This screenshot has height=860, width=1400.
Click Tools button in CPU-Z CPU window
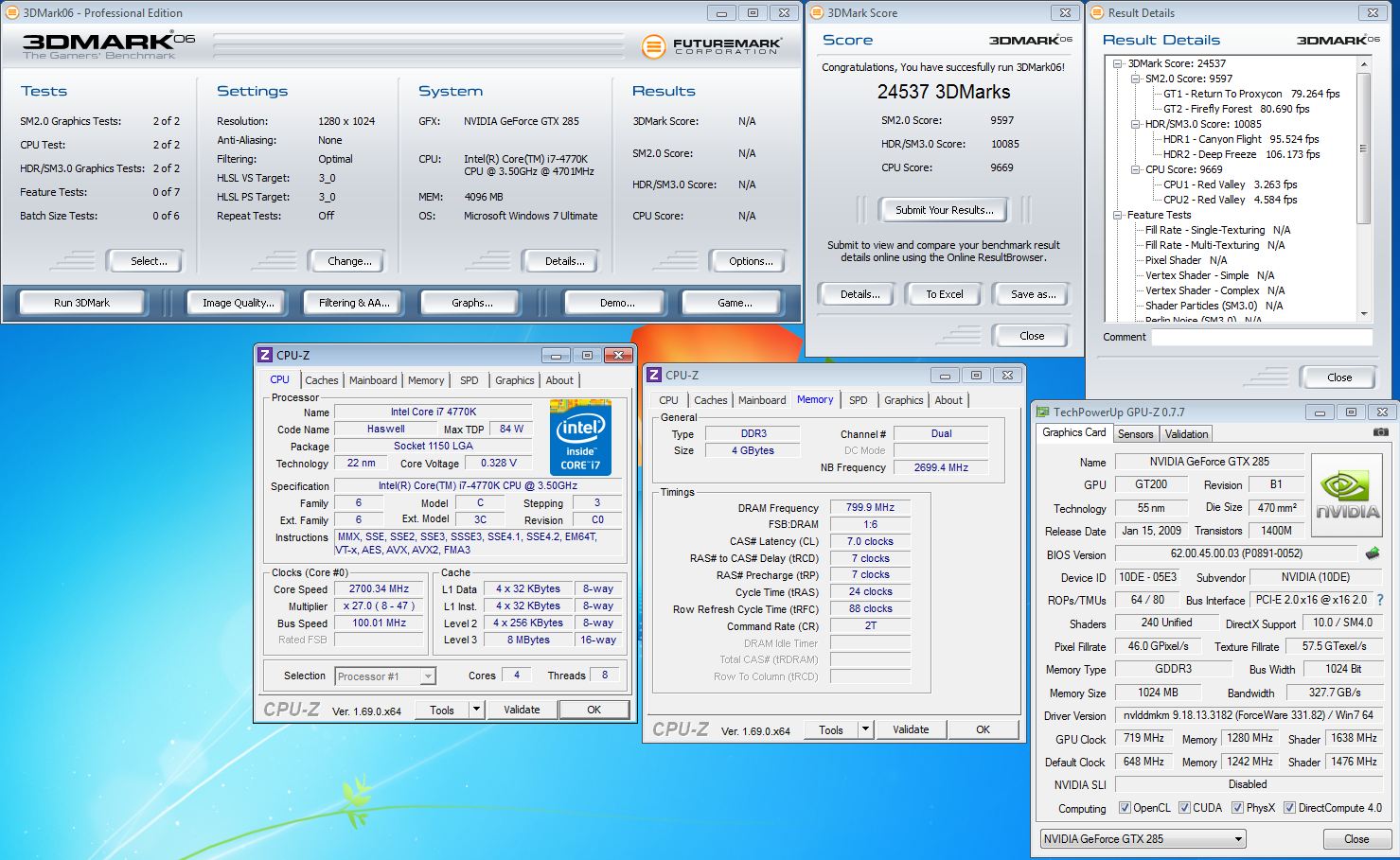[442, 710]
